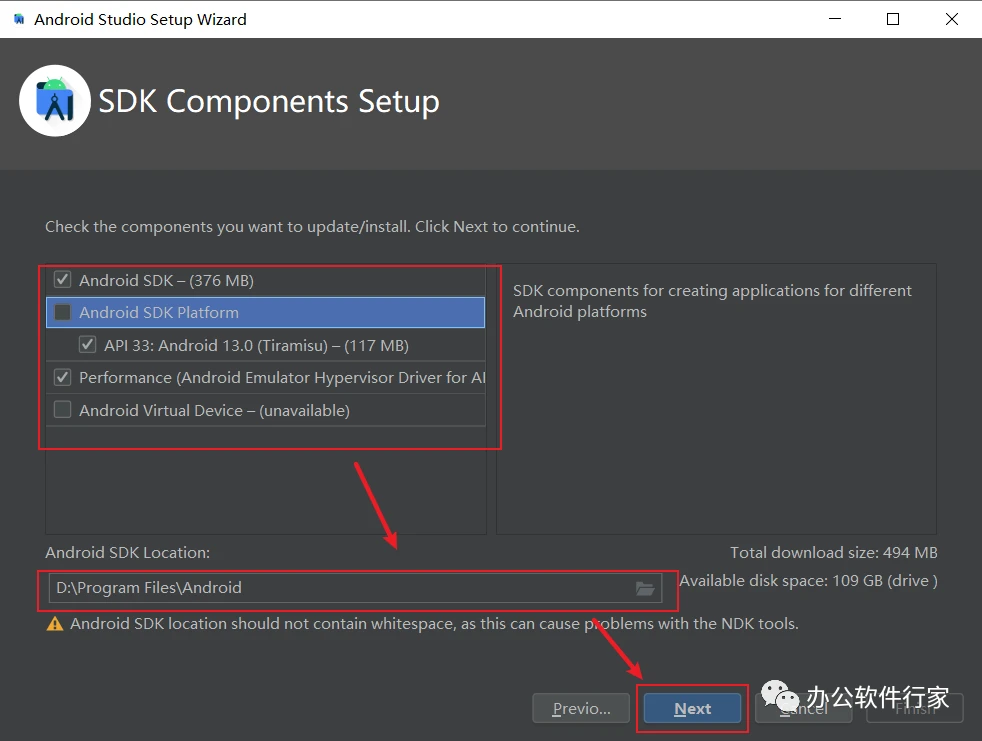
Task: Uncheck the Performance emulator driver checkbox
Action: [63, 377]
